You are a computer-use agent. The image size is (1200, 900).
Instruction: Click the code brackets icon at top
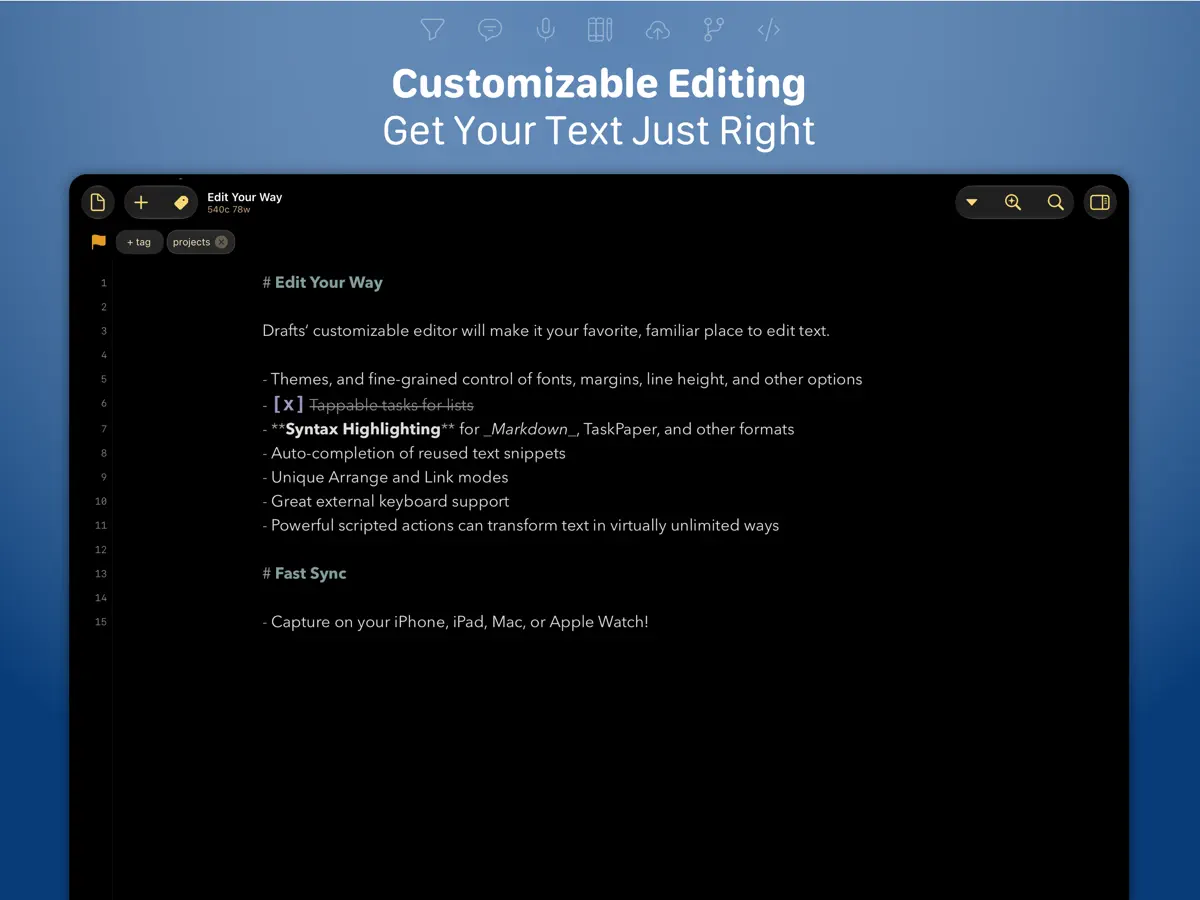click(x=768, y=30)
